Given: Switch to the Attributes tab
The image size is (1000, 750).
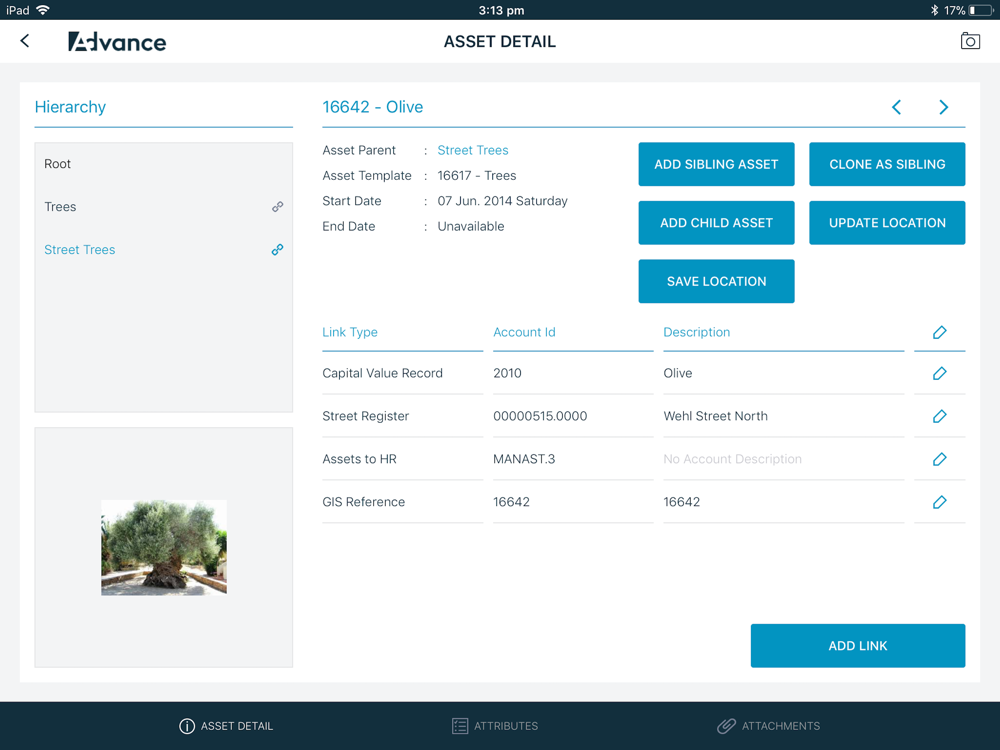Looking at the screenshot, I should coord(495,726).
